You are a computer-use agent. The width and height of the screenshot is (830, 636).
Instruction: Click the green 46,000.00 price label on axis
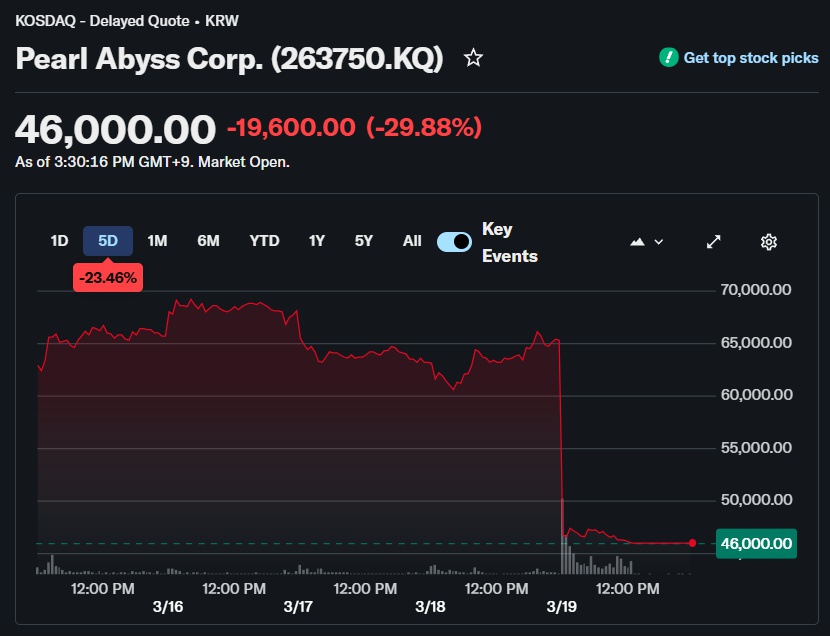point(756,543)
